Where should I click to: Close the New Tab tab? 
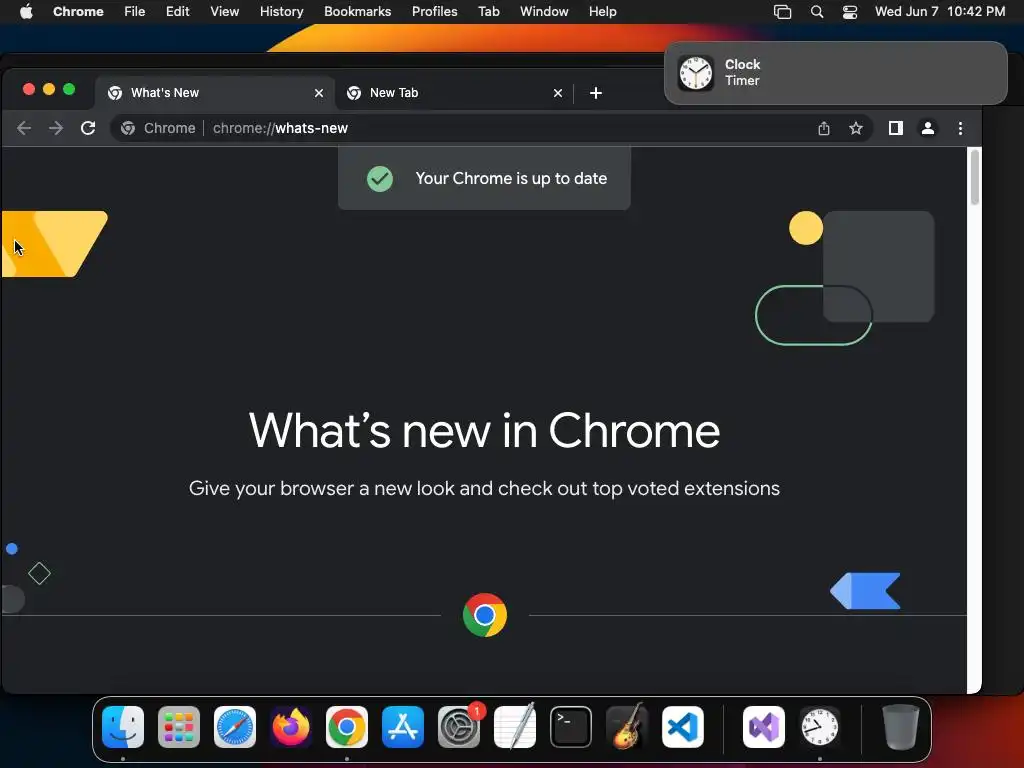pos(558,93)
